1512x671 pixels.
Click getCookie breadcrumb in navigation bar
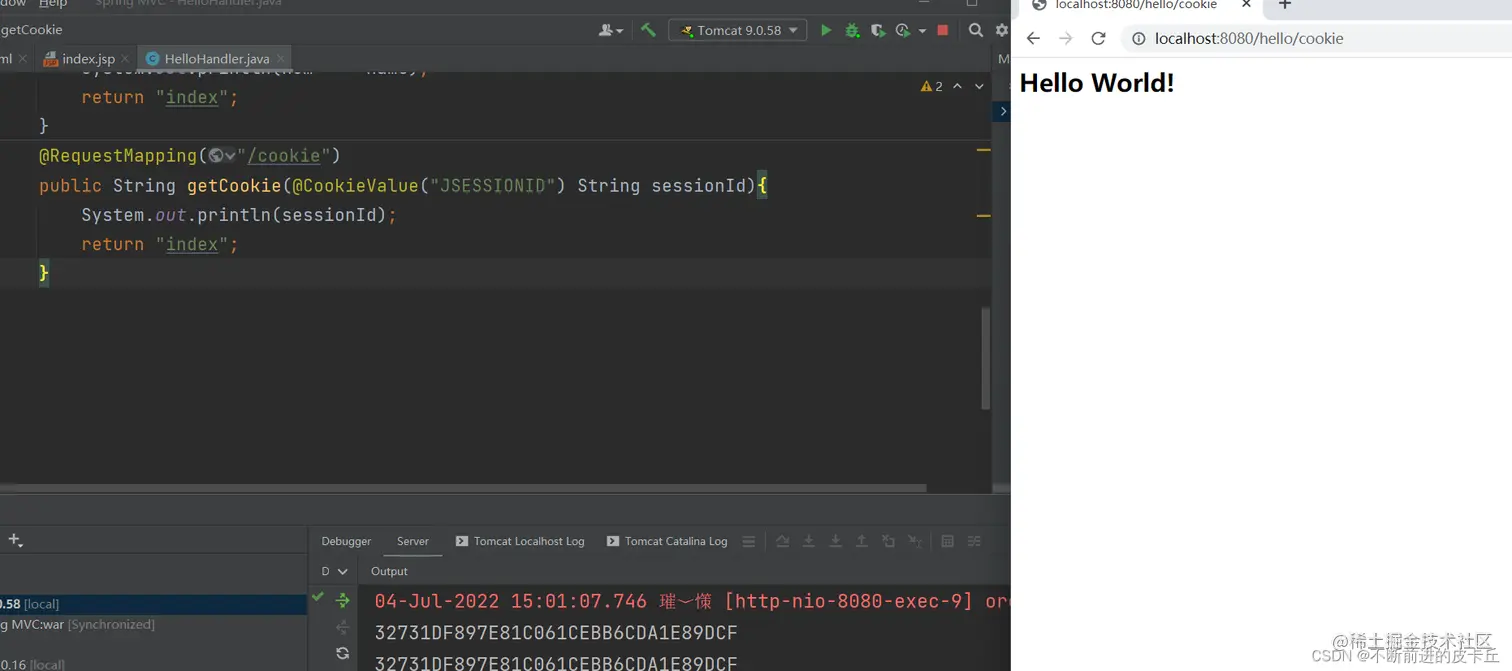[x=32, y=30]
